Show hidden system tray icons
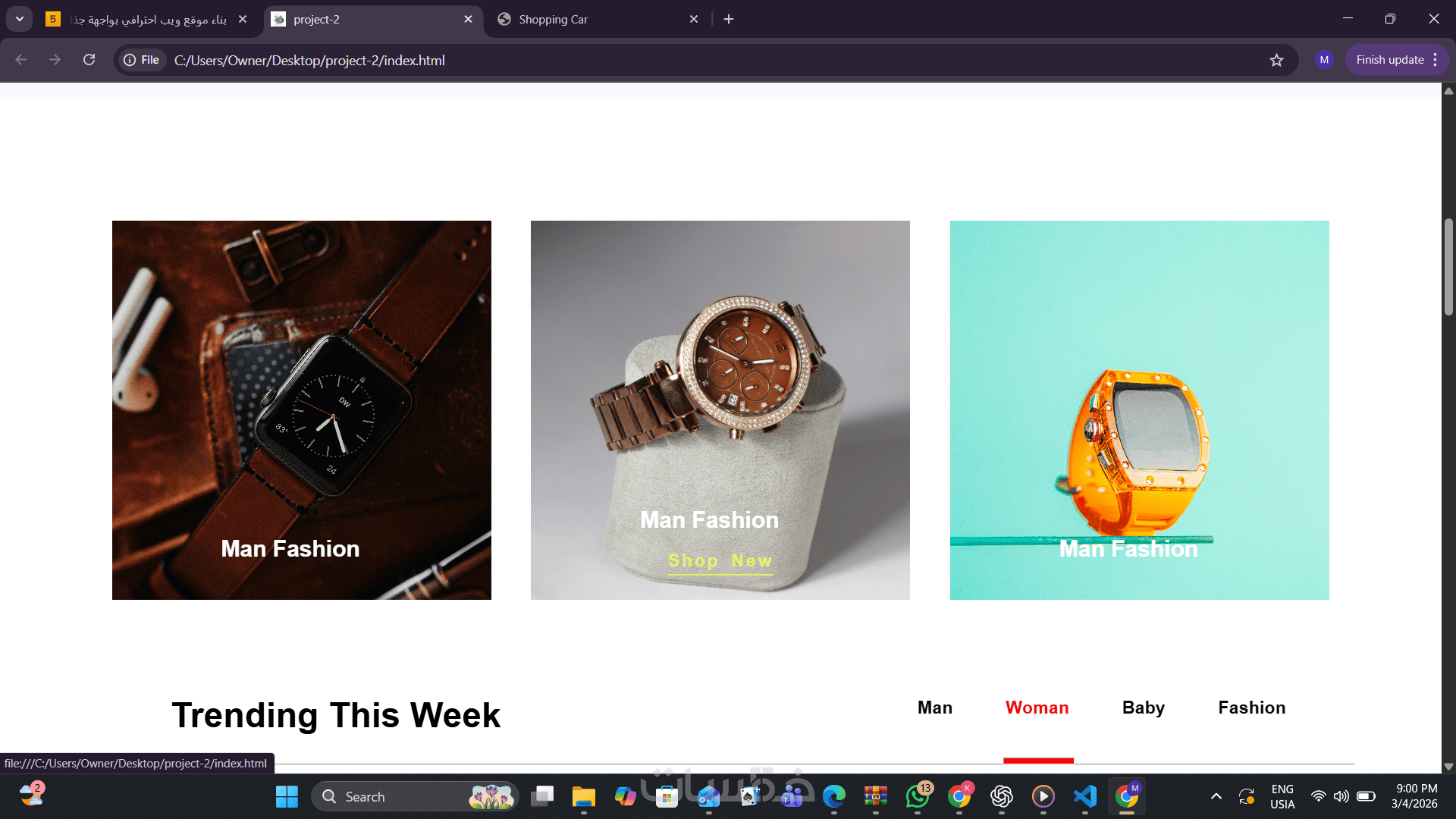Viewport: 1456px width, 819px height. point(1216,796)
